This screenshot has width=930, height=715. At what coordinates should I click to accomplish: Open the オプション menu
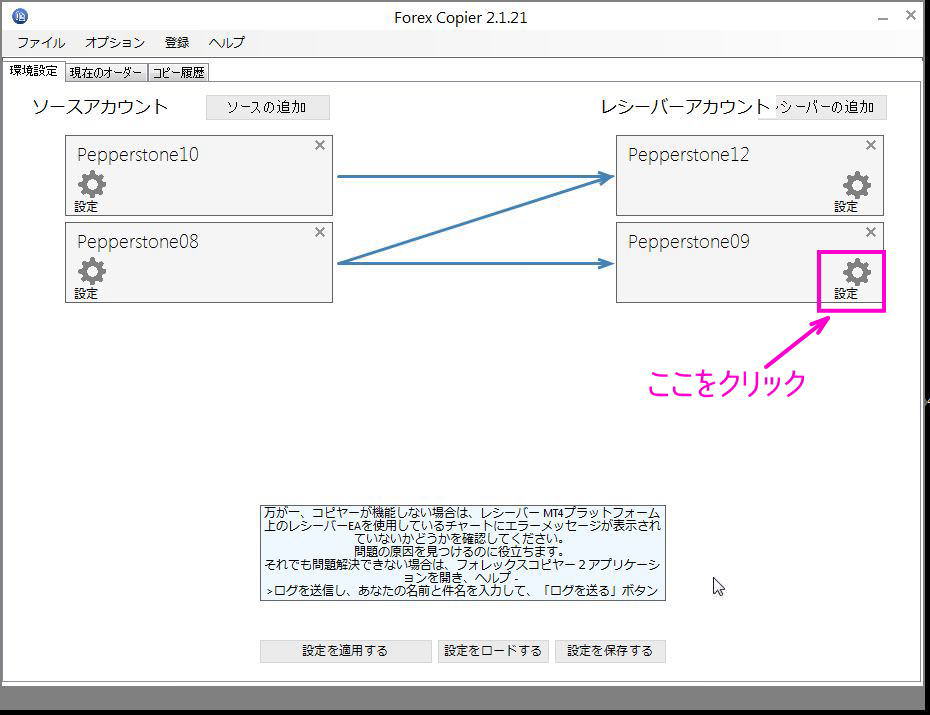point(113,42)
